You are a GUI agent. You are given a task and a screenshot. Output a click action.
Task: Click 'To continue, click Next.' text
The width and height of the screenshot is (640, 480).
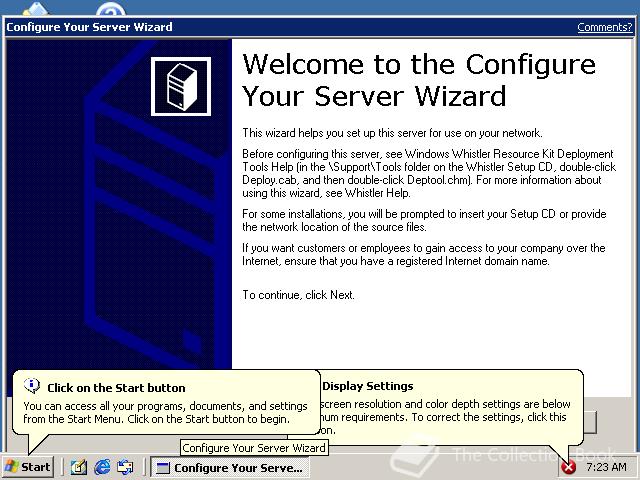[x=298, y=295]
